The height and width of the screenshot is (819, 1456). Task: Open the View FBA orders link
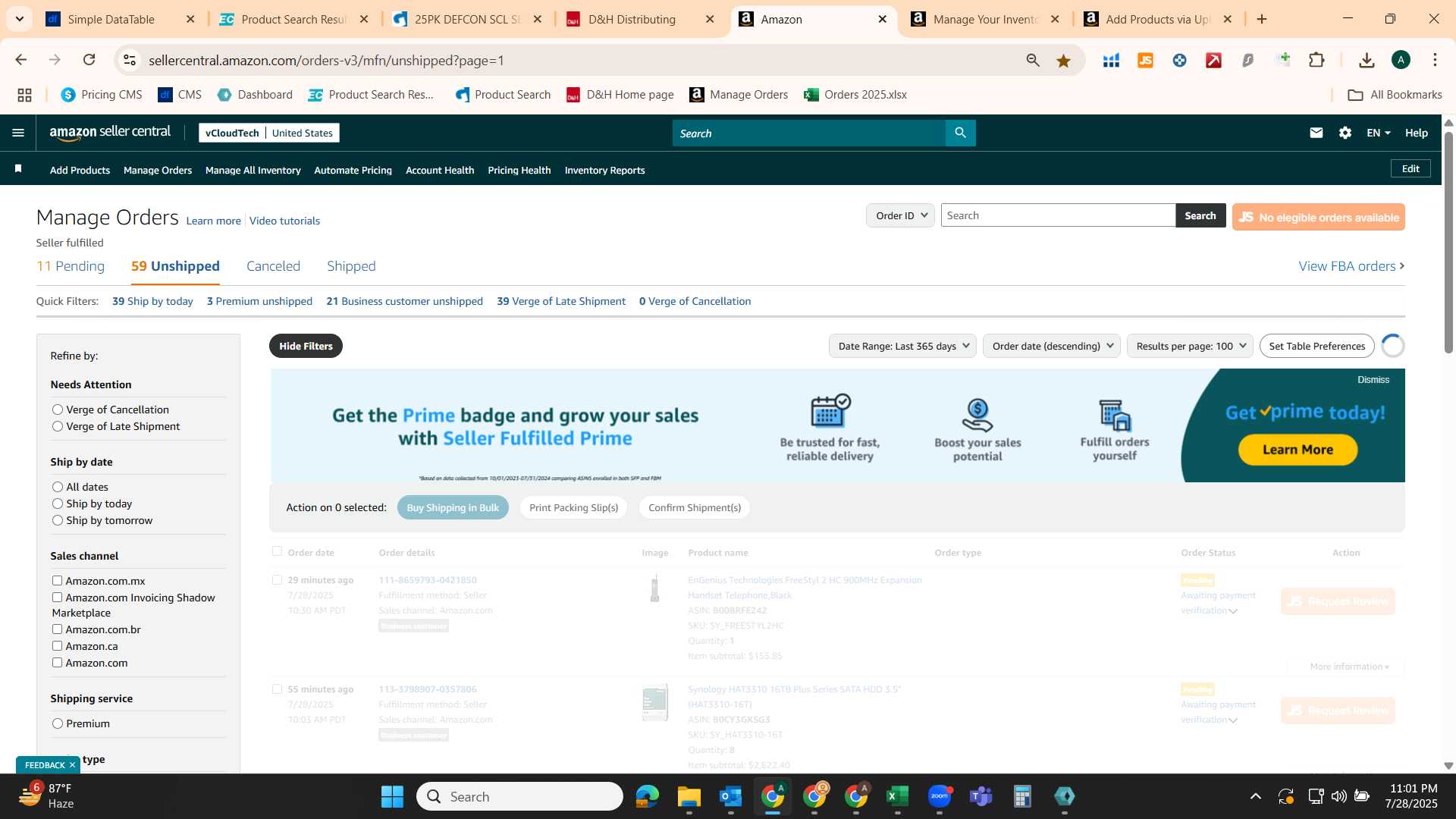tap(1351, 266)
